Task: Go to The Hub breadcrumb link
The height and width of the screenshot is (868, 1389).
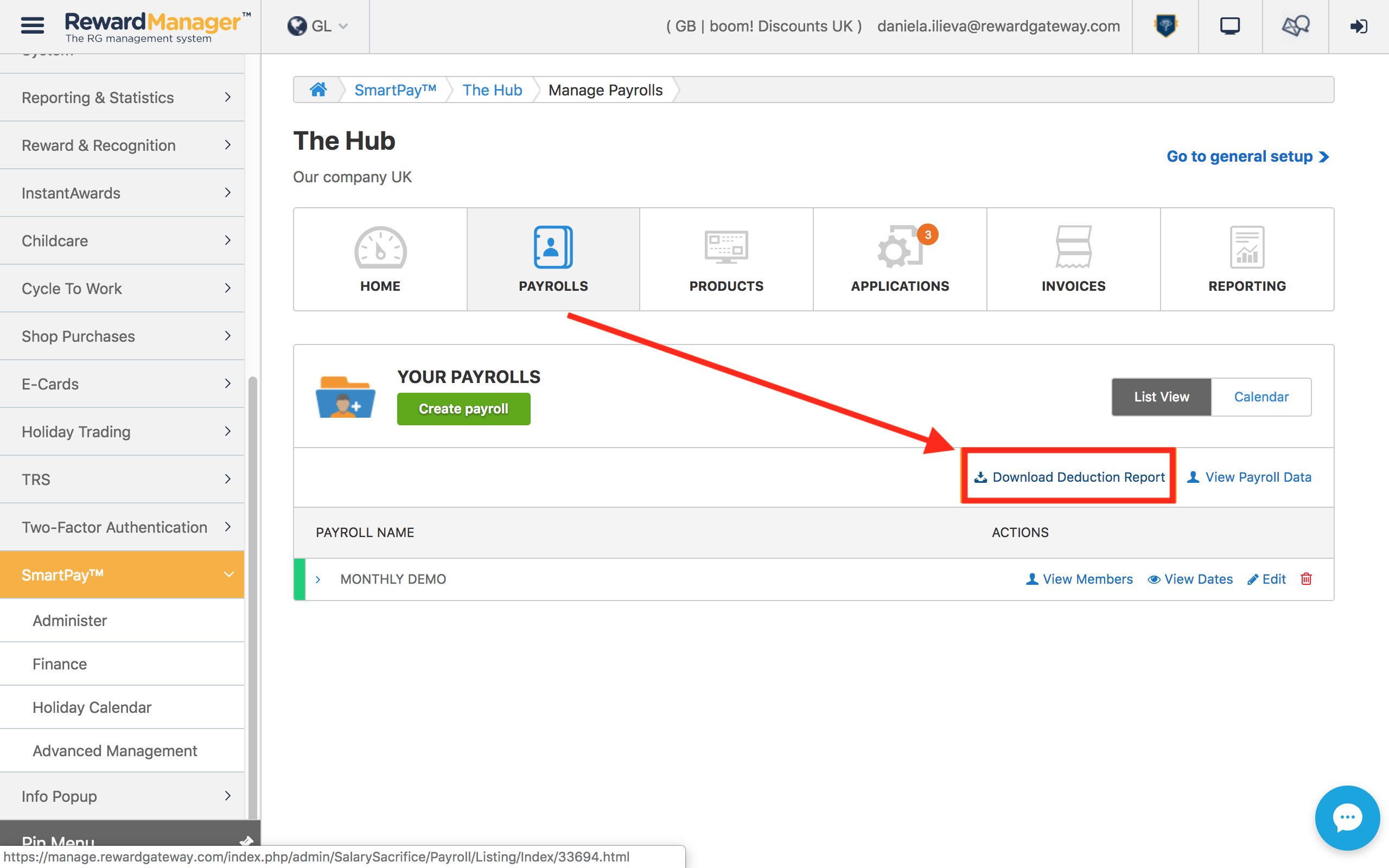Action: (492, 90)
